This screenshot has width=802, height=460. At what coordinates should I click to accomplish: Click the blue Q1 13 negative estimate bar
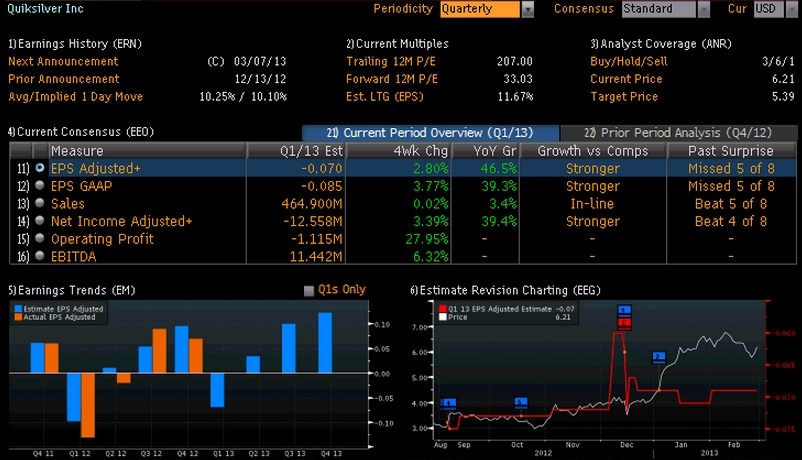pyautogui.click(x=217, y=390)
